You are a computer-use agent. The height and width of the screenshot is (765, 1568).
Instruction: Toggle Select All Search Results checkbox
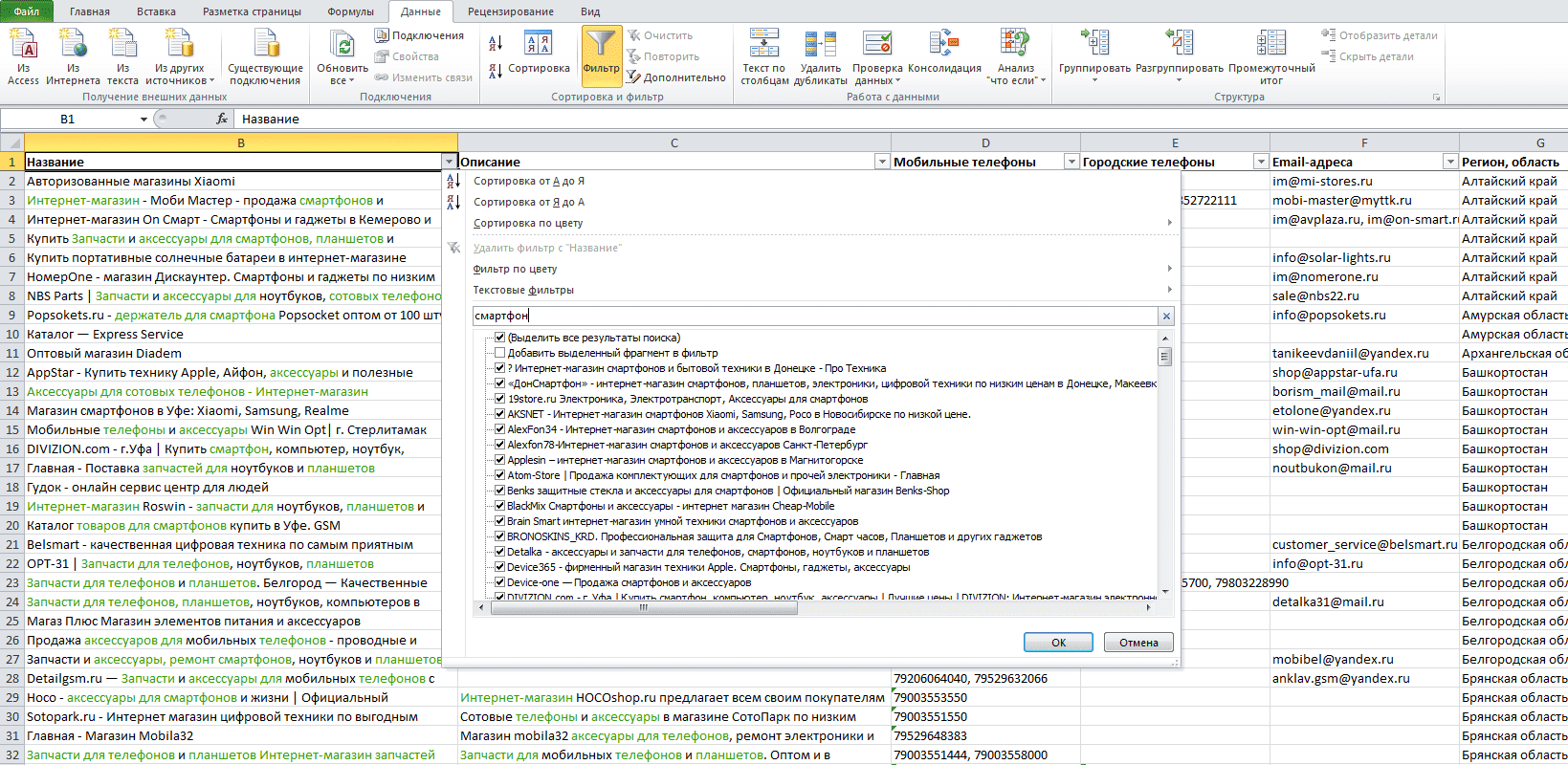499,338
